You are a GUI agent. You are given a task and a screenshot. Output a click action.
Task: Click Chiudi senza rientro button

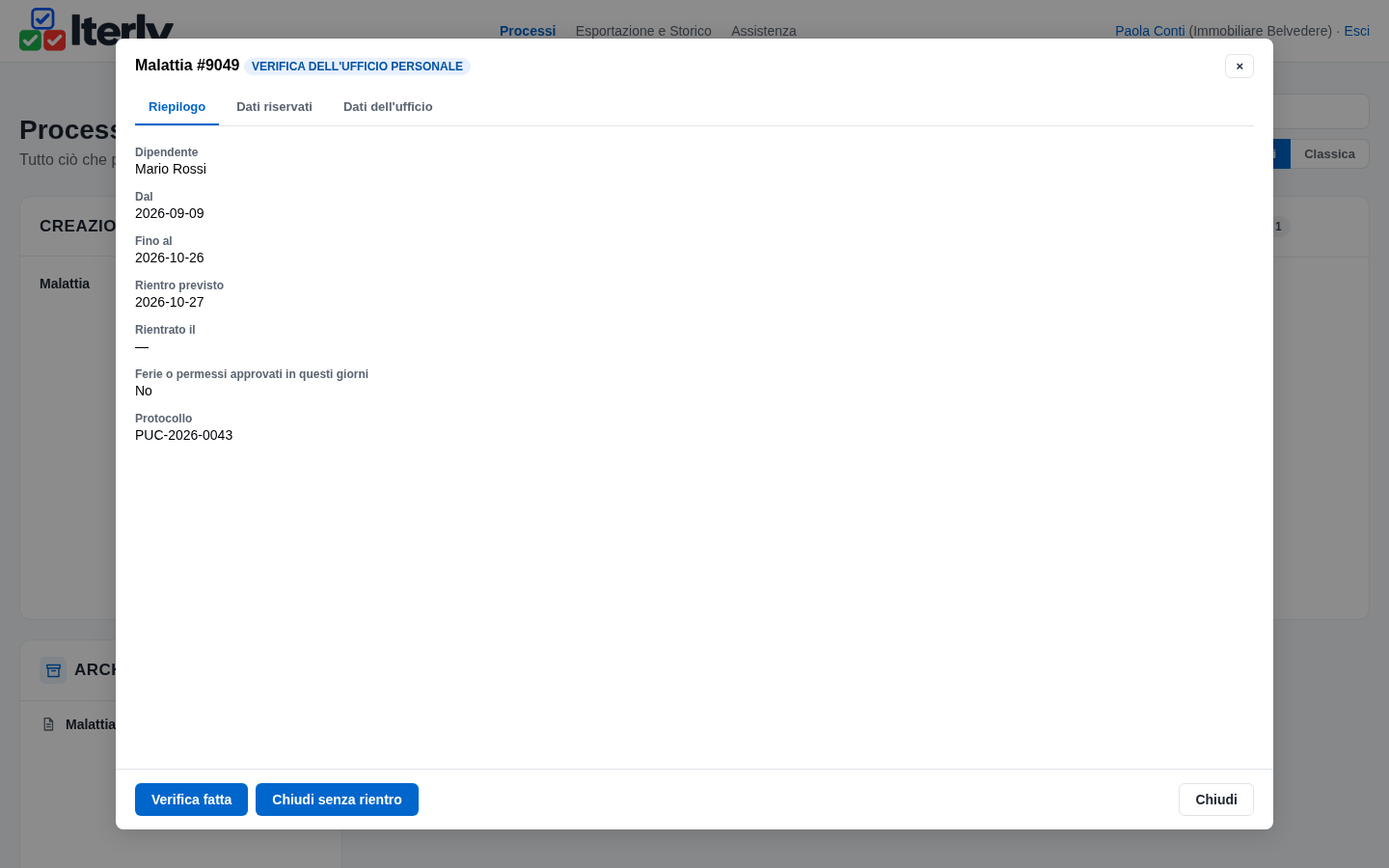click(x=337, y=800)
